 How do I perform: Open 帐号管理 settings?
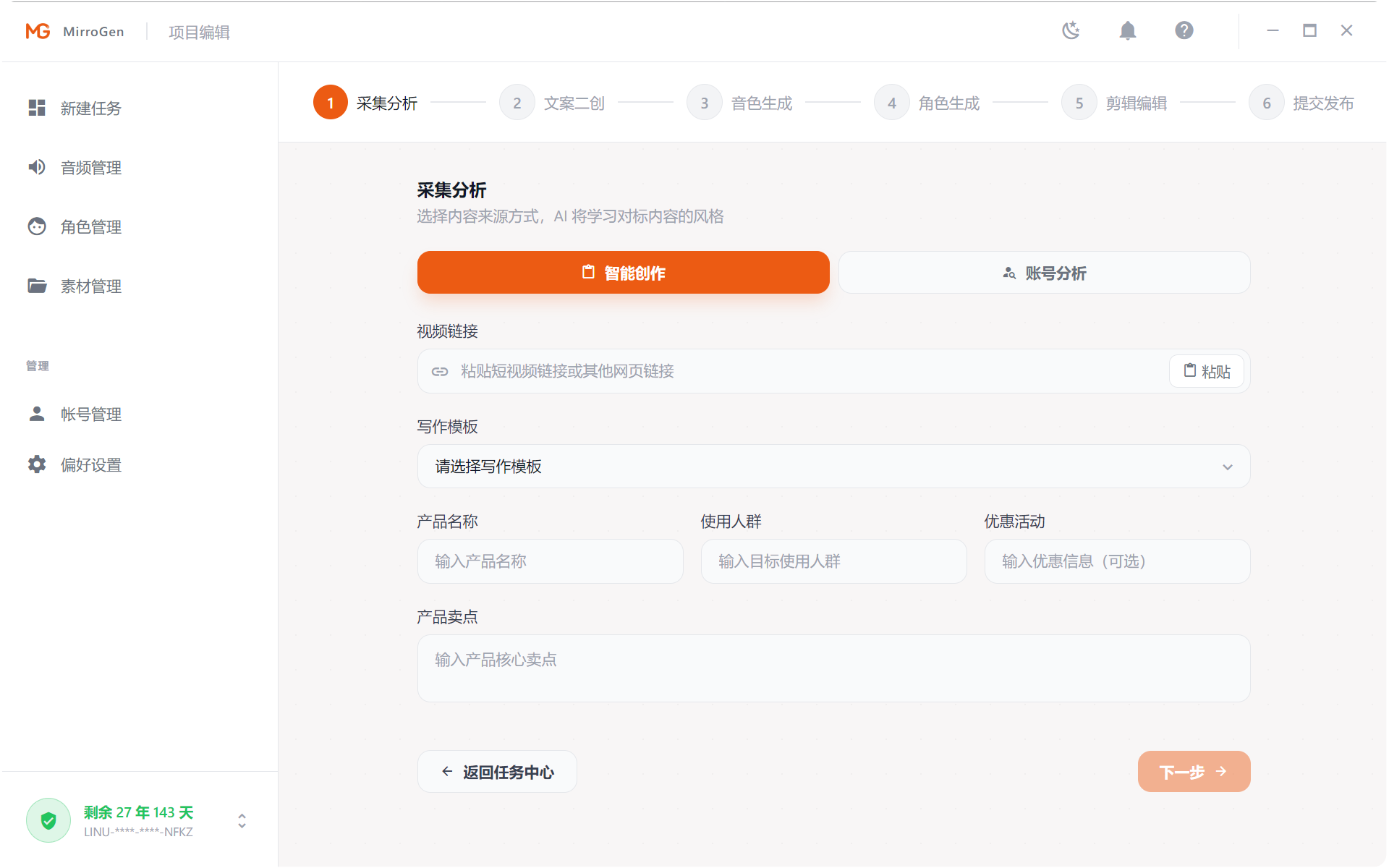90,414
